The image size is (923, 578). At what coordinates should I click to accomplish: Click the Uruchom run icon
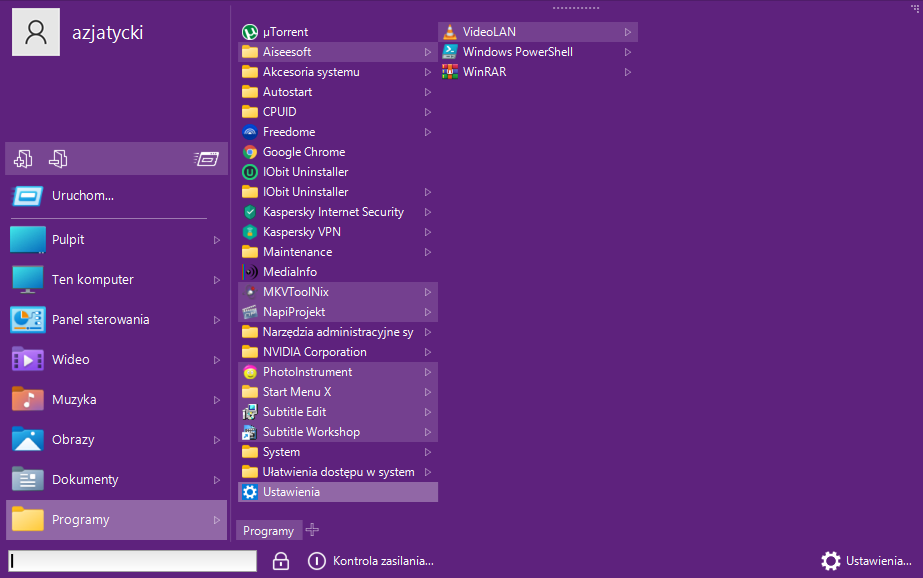point(27,196)
